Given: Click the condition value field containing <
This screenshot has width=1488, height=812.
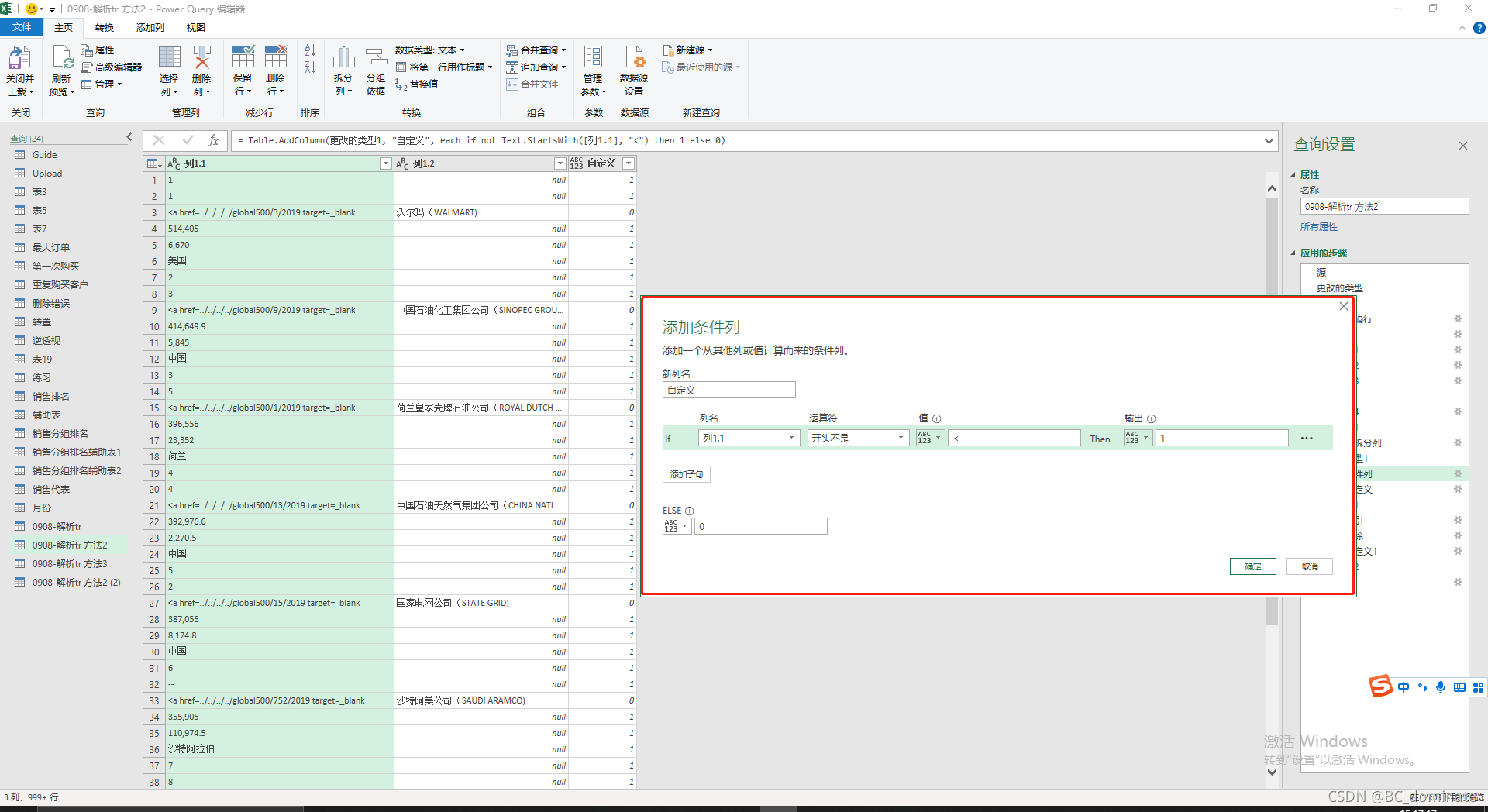Looking at the screenshot, I should click(1014, 439).
